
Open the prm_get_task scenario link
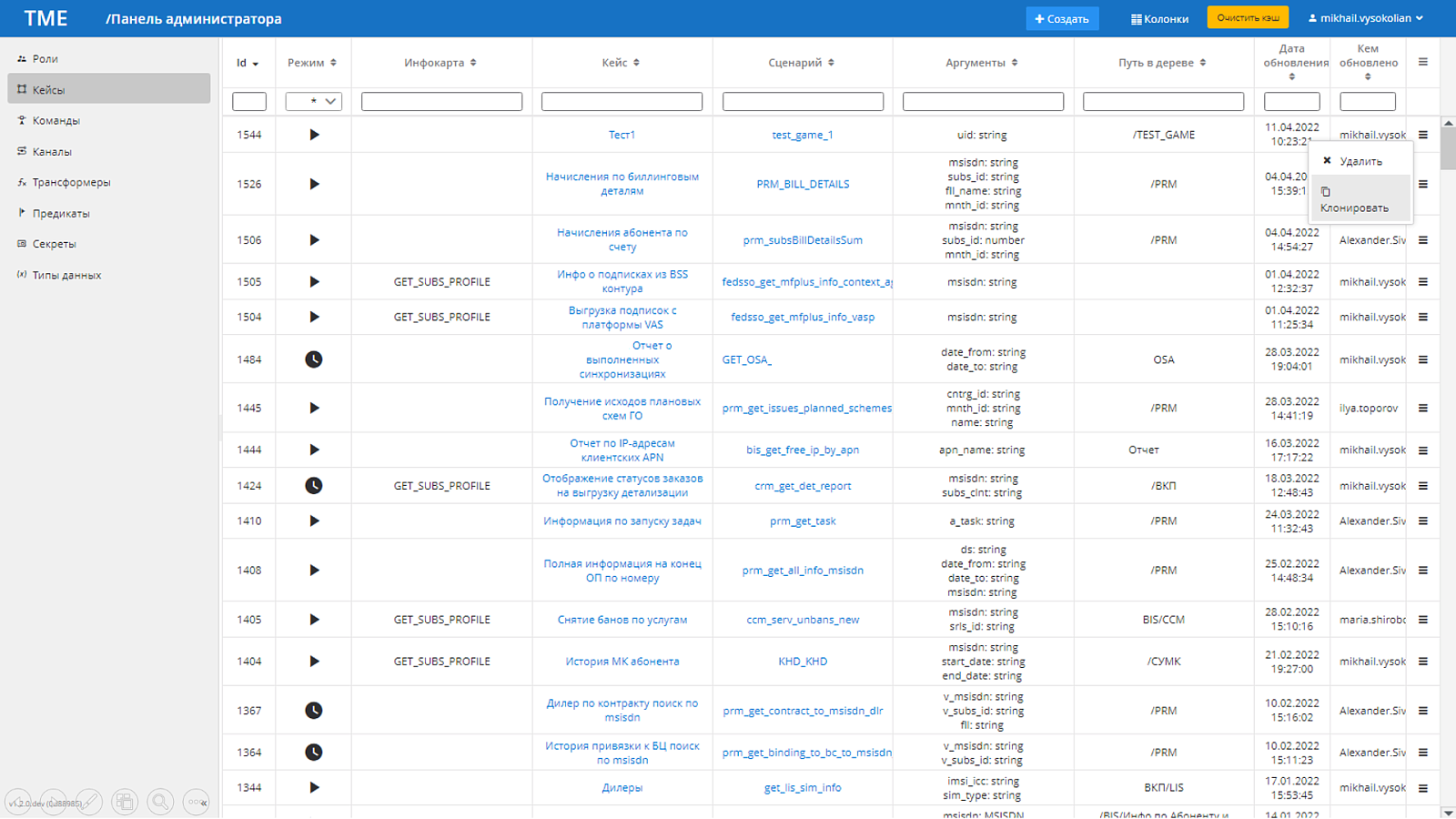tap(802, 521)
